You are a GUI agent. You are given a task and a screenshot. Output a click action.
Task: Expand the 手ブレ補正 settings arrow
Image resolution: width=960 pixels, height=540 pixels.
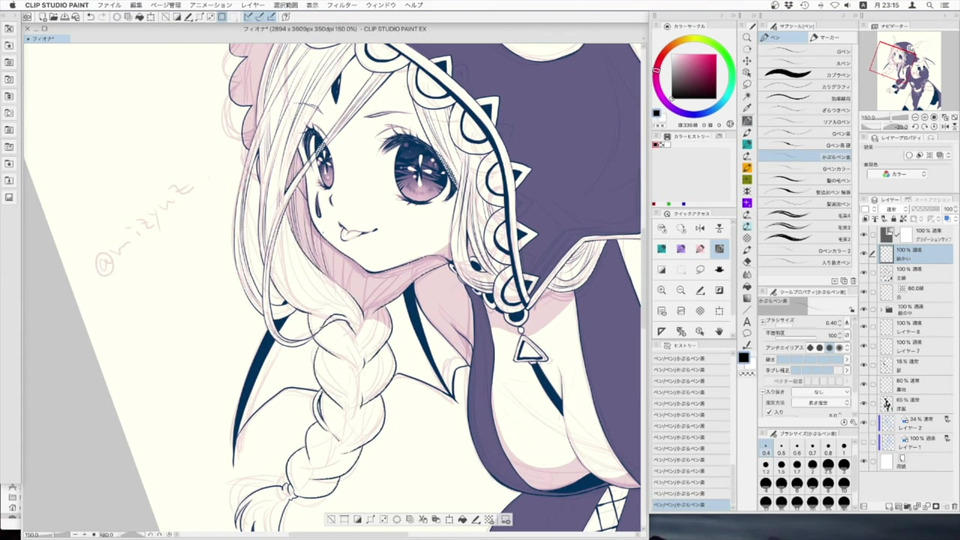pos(847,370)
